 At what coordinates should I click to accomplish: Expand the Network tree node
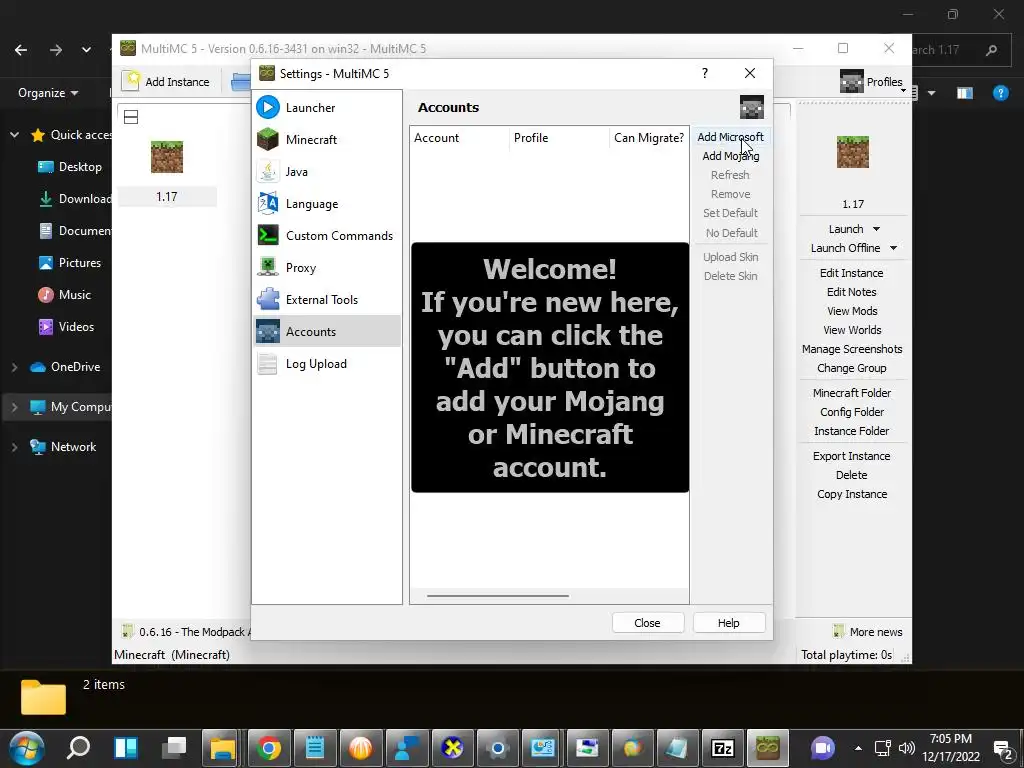14,447
